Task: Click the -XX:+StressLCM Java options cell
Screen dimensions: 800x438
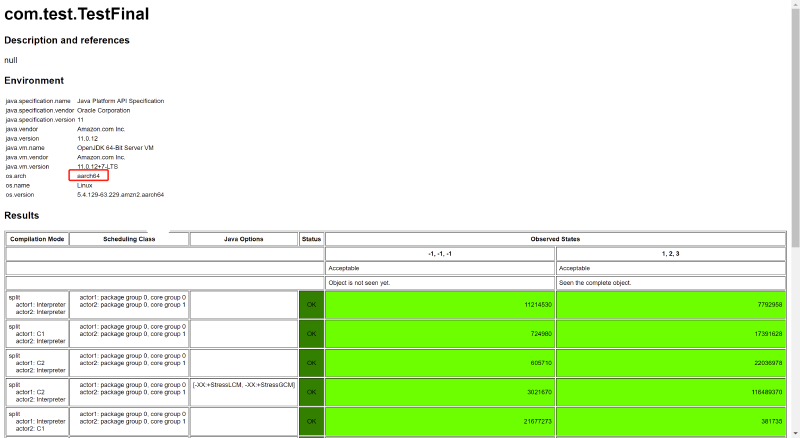Action: pyautogui.click(x=243, y=385)
